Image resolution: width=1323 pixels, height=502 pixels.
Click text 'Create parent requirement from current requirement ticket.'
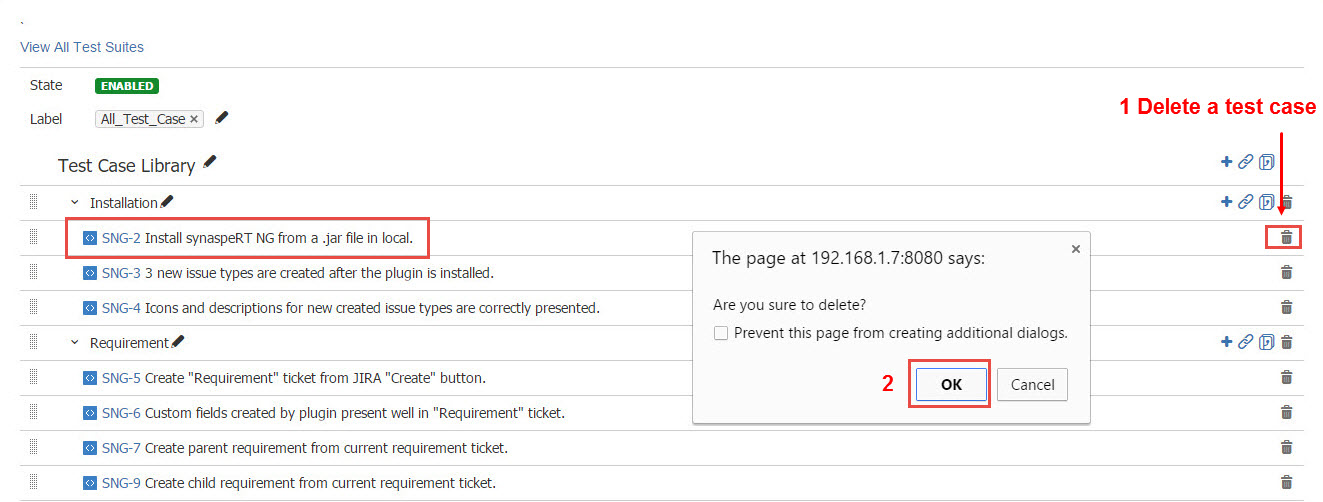click(x=326, y=448)
